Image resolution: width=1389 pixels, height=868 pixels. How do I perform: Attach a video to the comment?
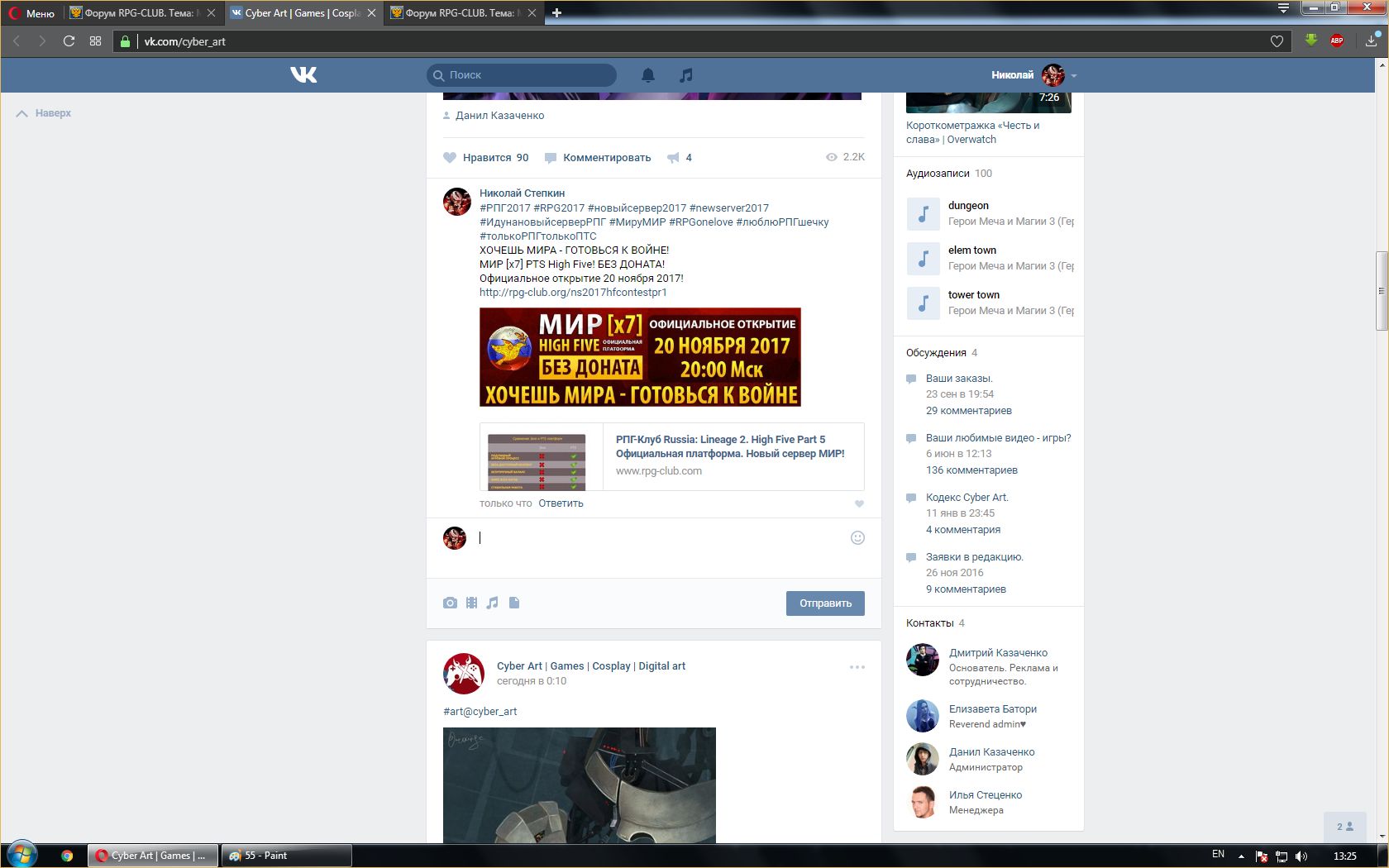pos(471,603)
